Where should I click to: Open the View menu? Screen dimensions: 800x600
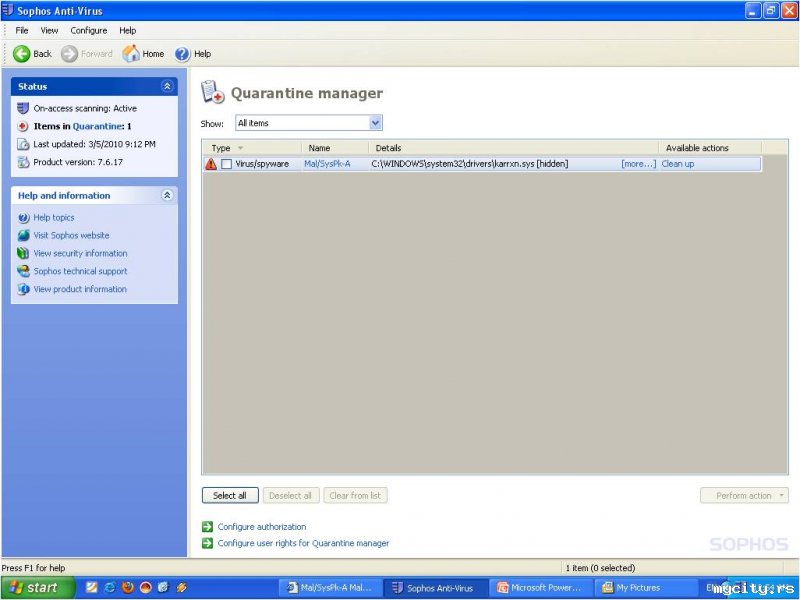[49, 31]
